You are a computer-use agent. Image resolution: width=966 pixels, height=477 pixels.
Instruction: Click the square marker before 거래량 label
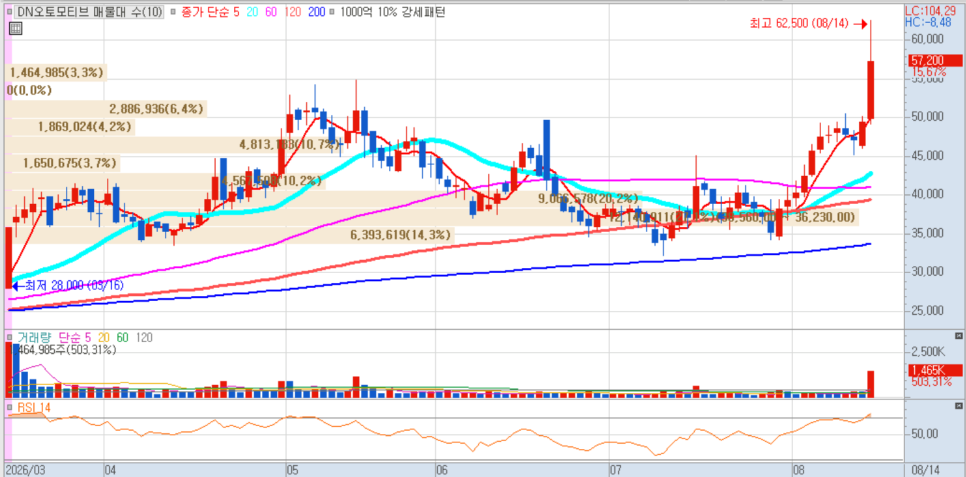8,338
